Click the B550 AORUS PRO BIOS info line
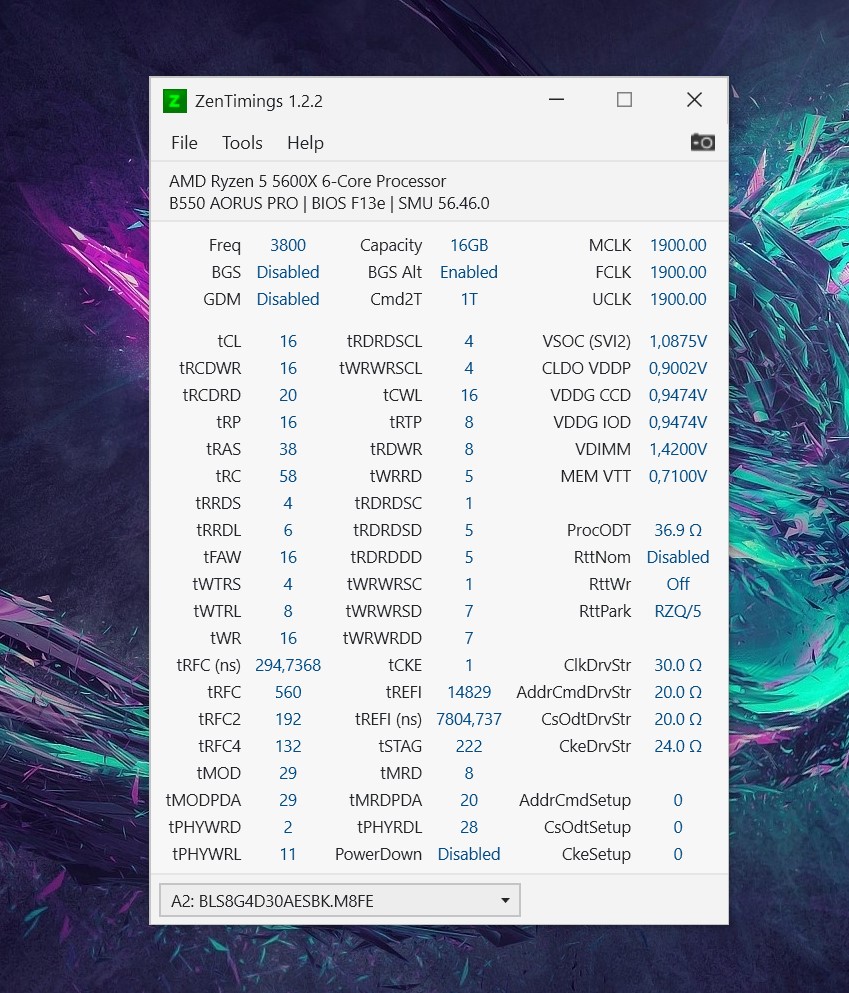This screenshot has width=849, height=993. pos(329,203)
